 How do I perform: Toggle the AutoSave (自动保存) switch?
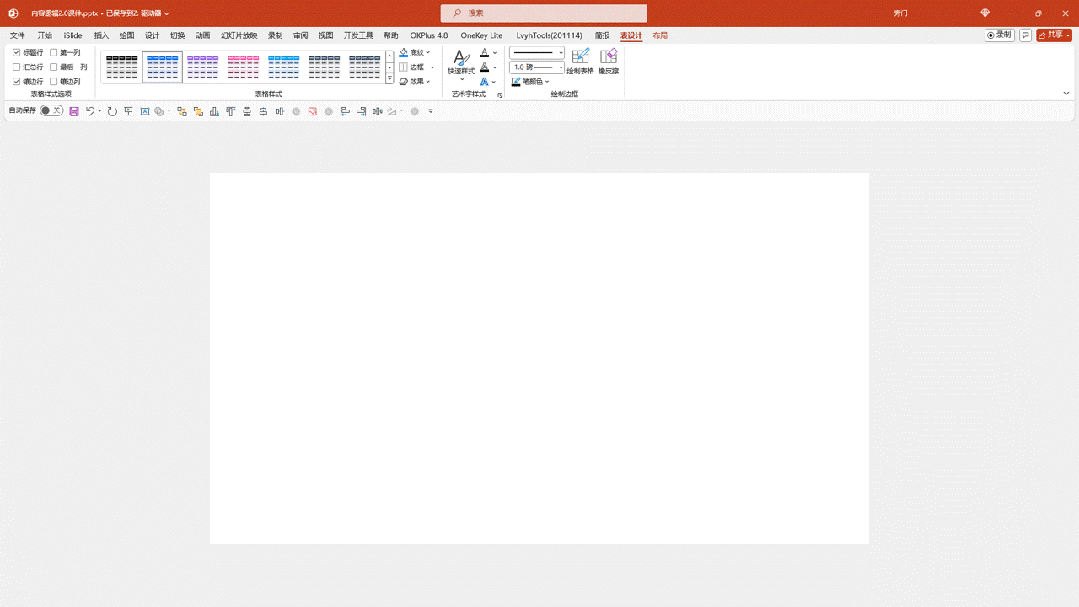pyautogui.click(x=51, y=110)
